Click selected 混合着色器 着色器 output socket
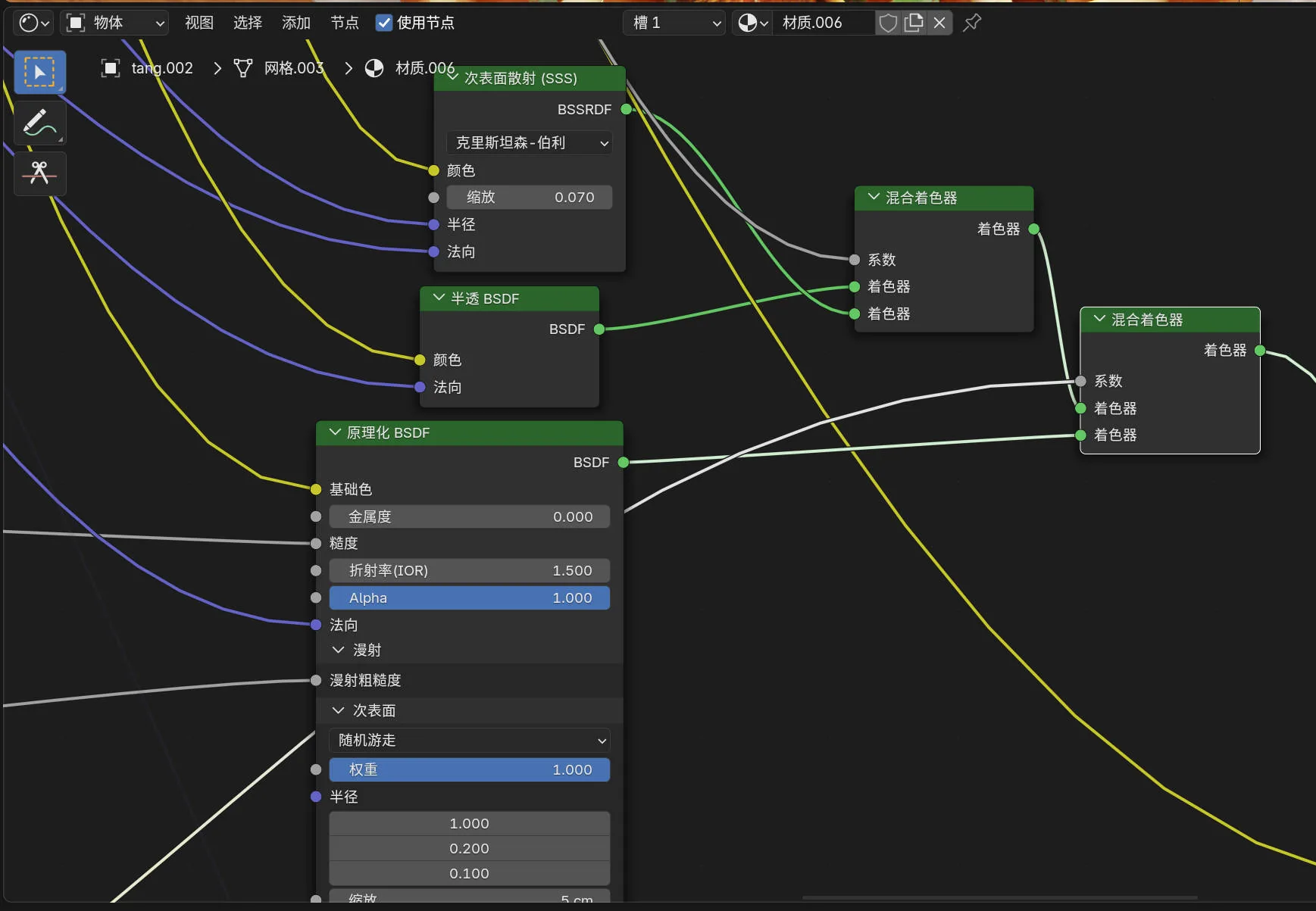 (x=1260, y=350)
